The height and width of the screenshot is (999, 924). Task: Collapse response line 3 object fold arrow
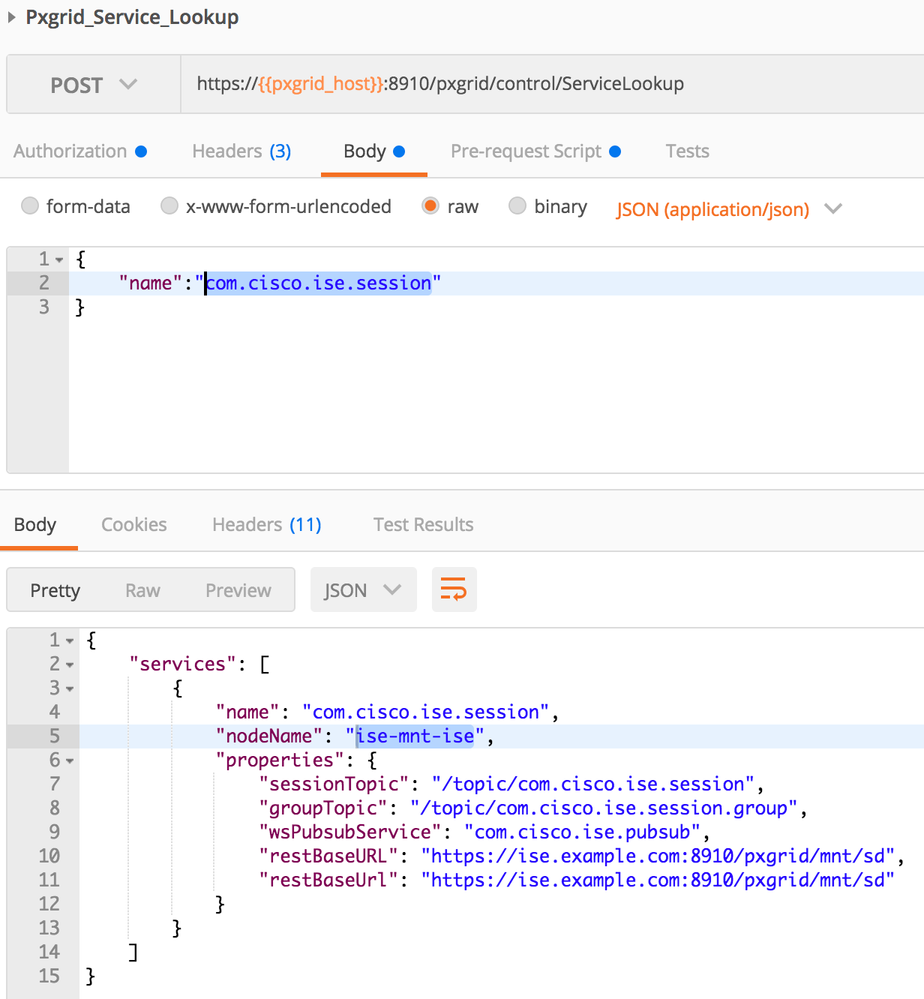click(70, 689)
